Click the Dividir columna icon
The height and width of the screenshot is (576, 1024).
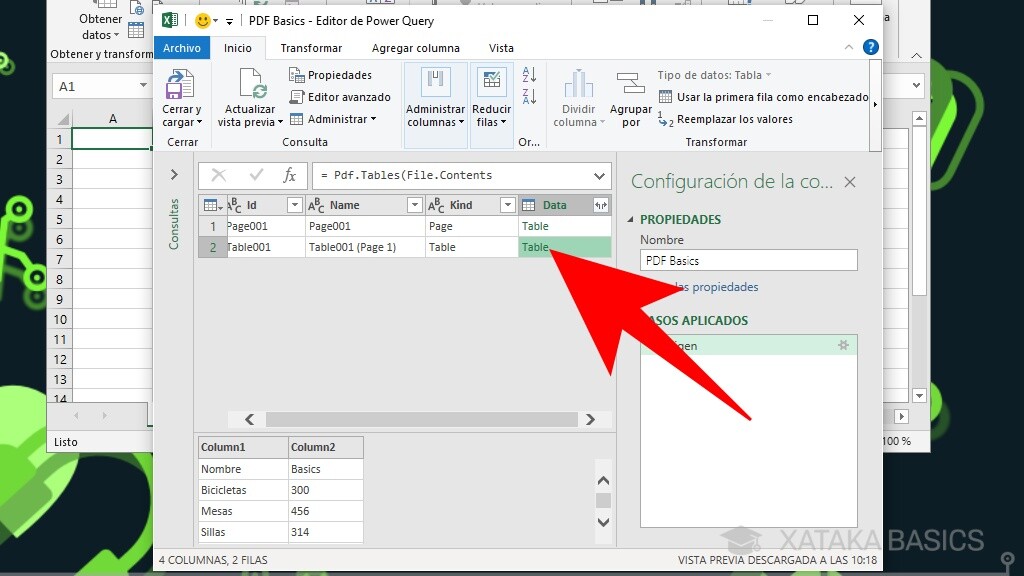578,85
